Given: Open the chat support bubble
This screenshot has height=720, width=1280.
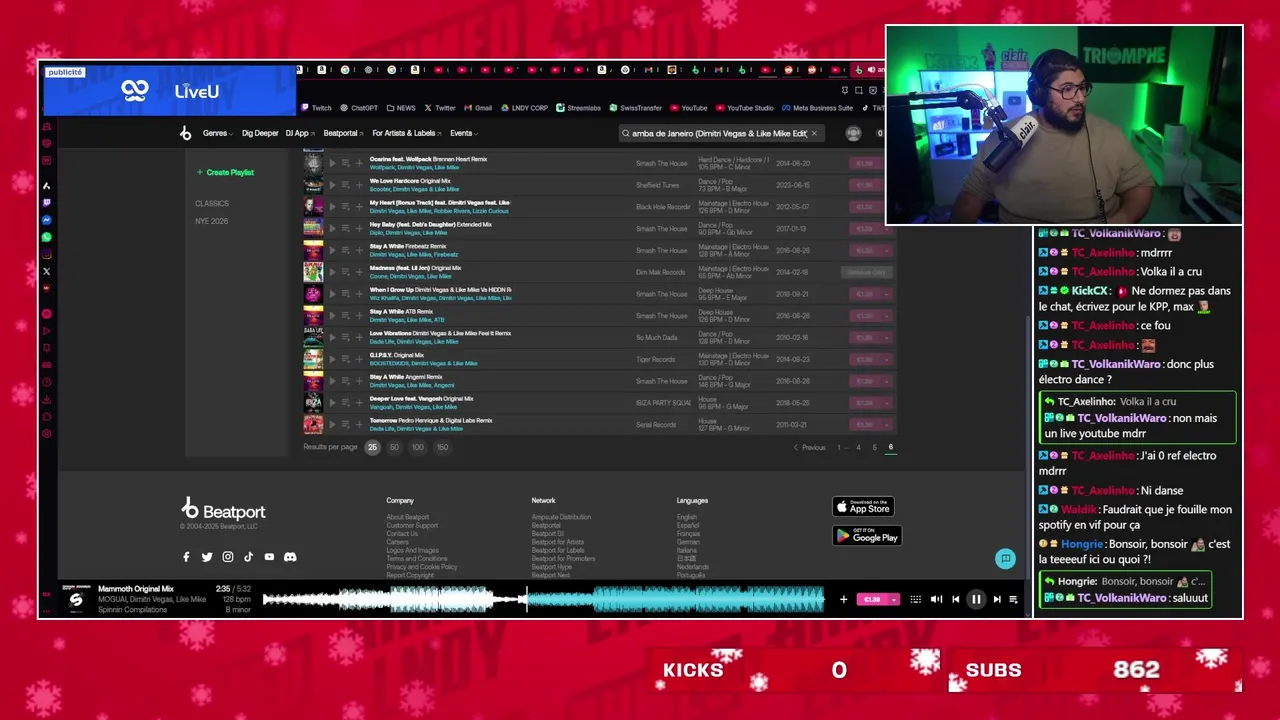Looking at the screenshot, I should click(1006, 559).
